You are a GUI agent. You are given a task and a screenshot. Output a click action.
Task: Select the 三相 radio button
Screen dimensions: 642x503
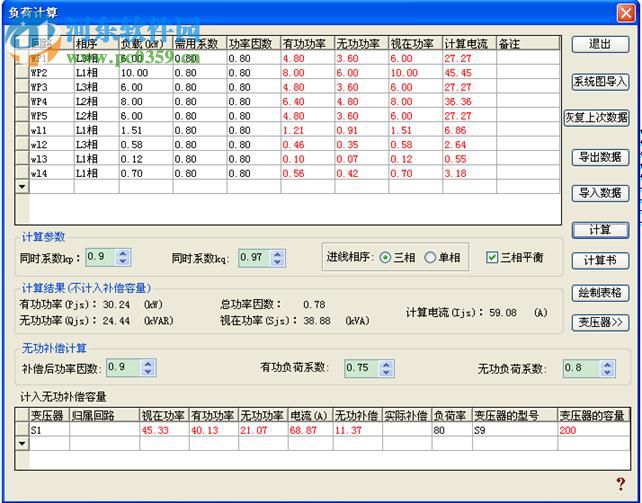[x=385, y=258]
